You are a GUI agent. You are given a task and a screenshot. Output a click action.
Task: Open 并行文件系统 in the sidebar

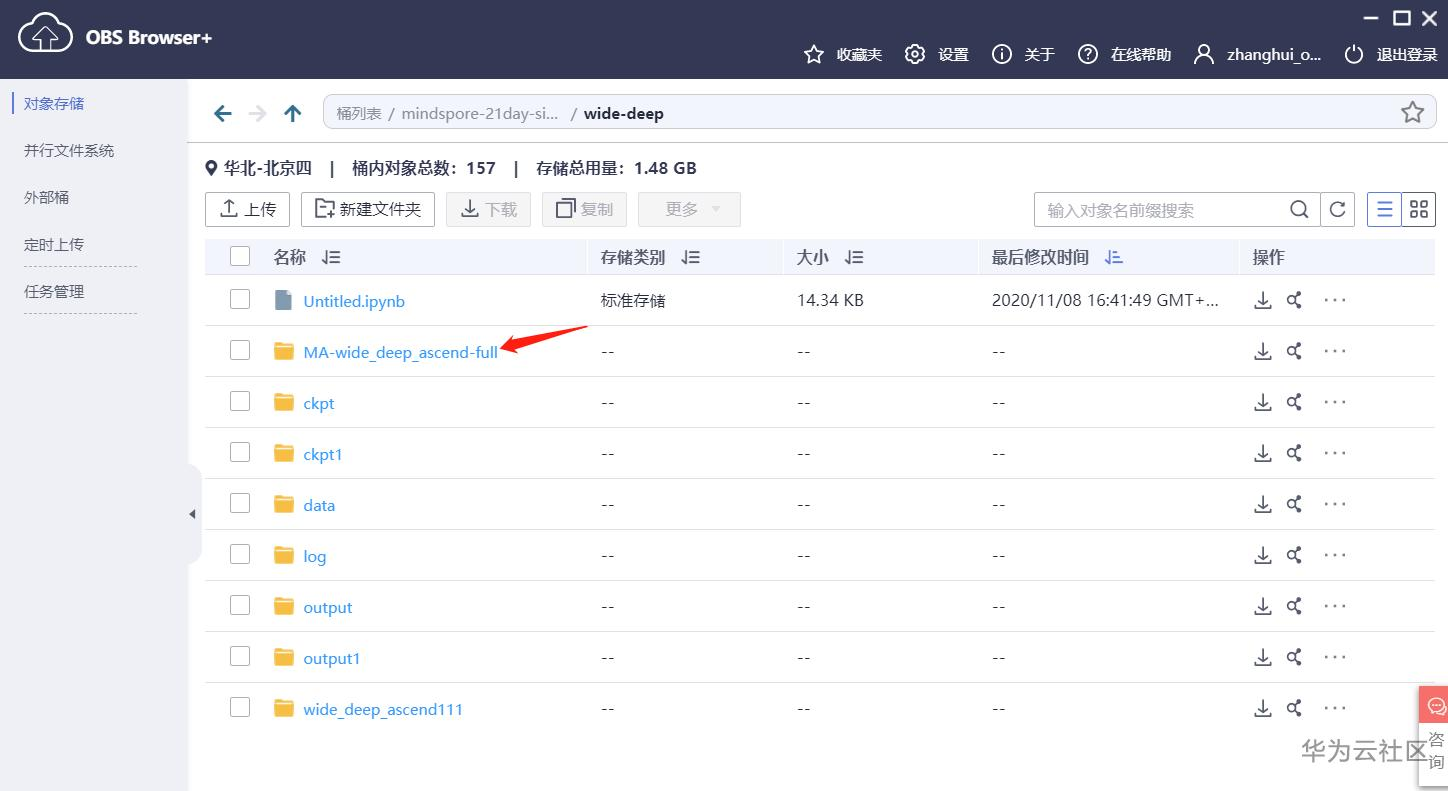click(69, 150)
